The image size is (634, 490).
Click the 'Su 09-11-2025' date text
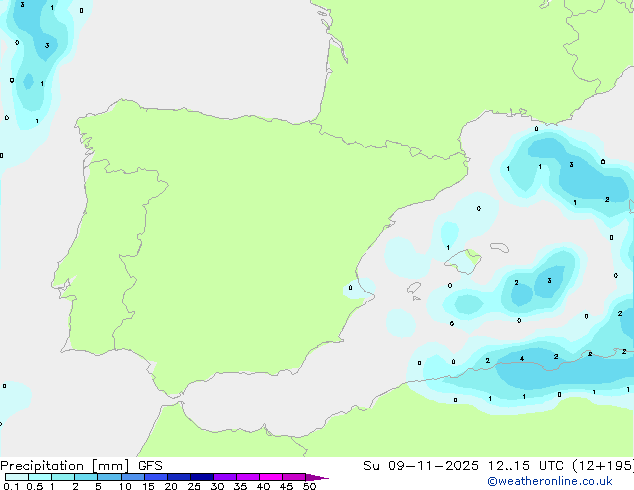point(421,466)
